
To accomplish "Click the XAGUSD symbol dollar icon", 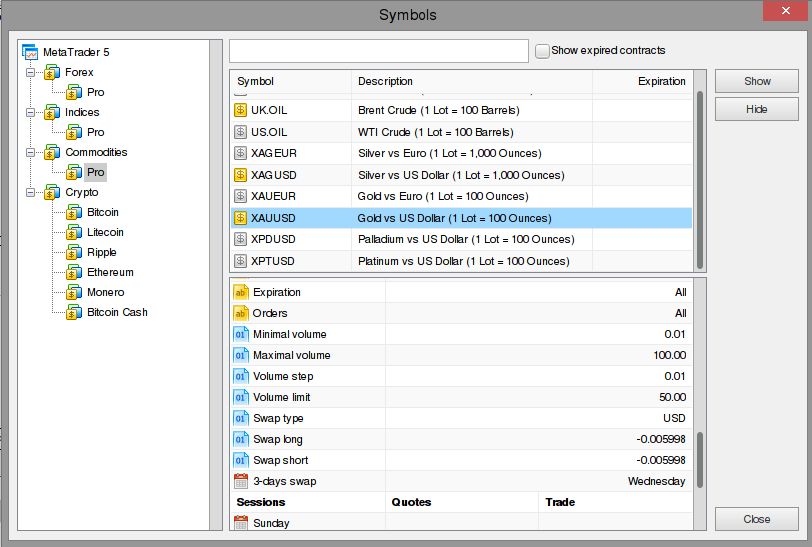I will (x=240, y=175).
